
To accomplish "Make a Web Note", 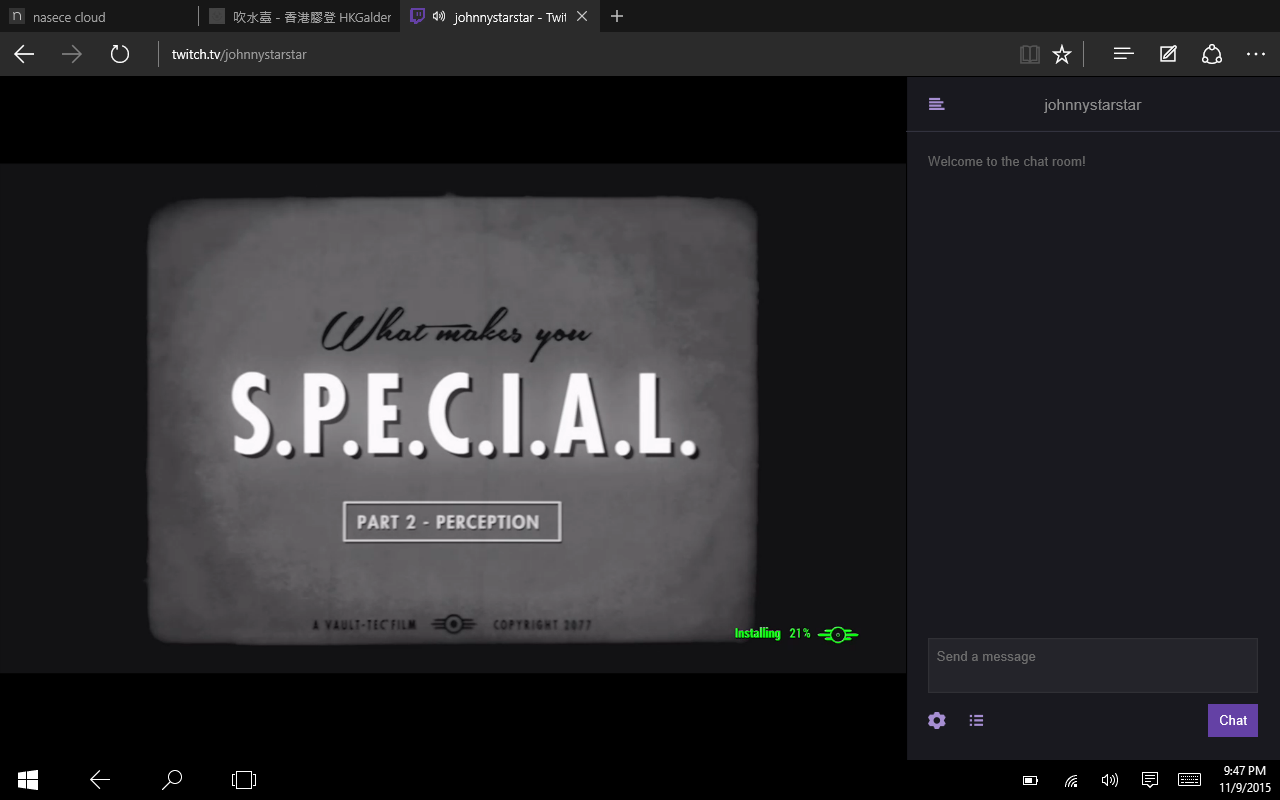I will pos(1168,54).
